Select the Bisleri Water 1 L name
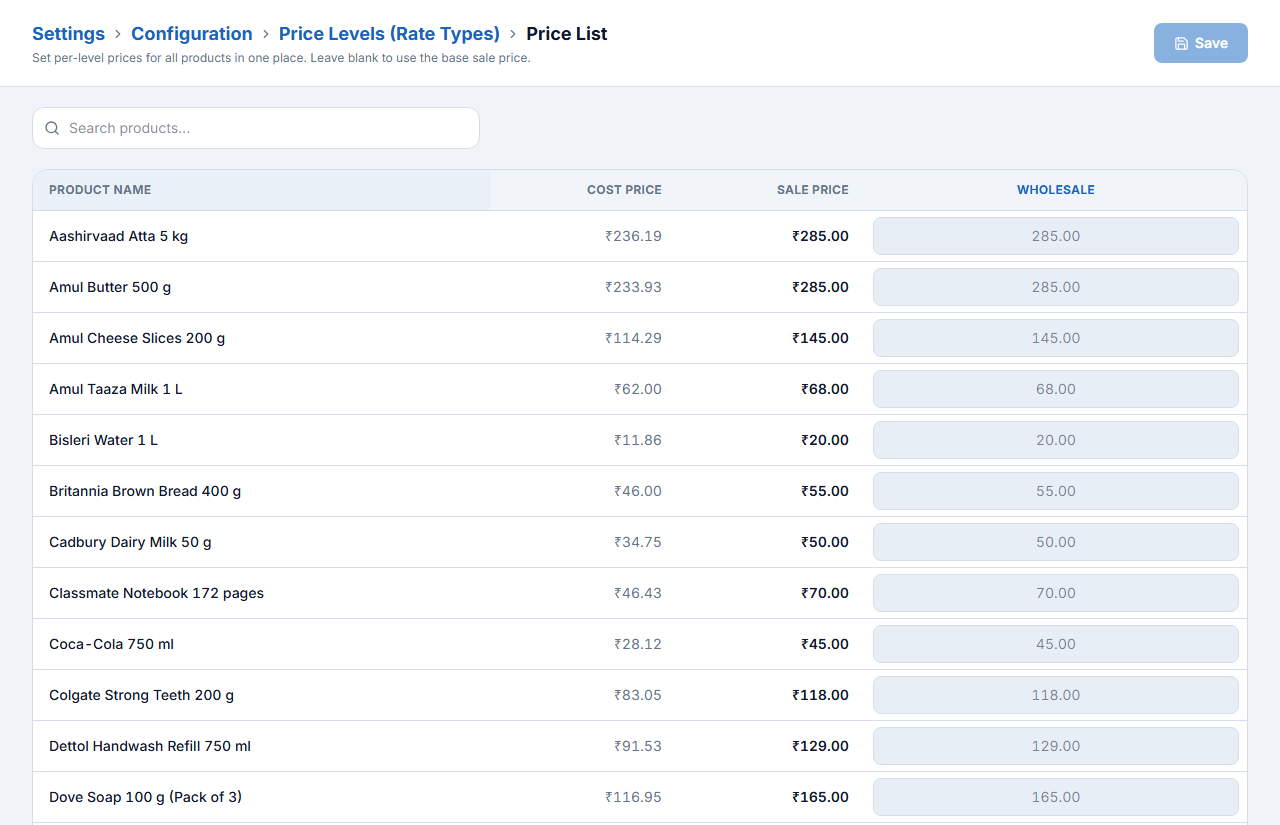 (x=103, y=440)
